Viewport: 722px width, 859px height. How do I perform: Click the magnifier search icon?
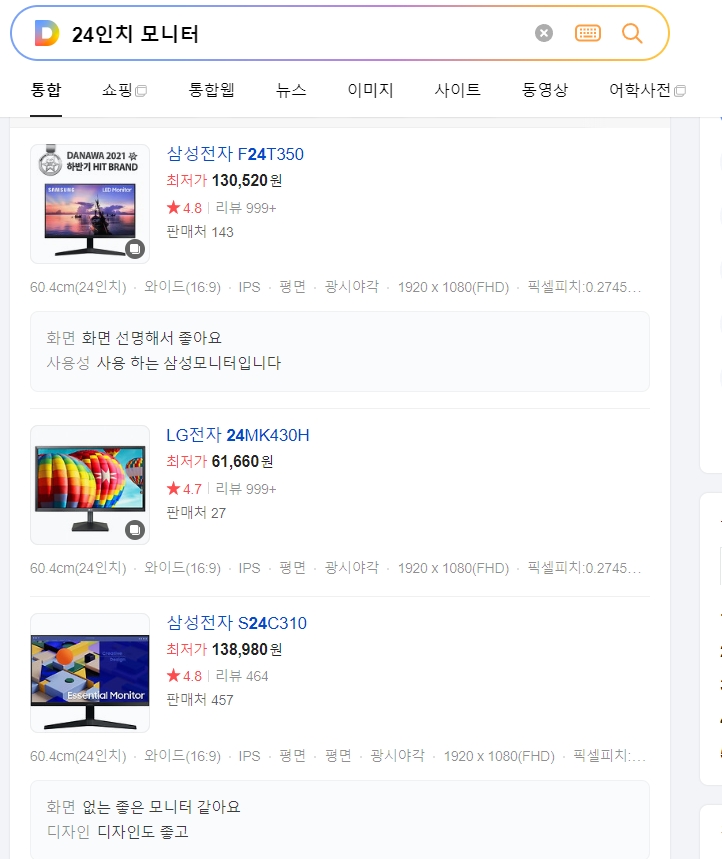click(x=632, y=33)
